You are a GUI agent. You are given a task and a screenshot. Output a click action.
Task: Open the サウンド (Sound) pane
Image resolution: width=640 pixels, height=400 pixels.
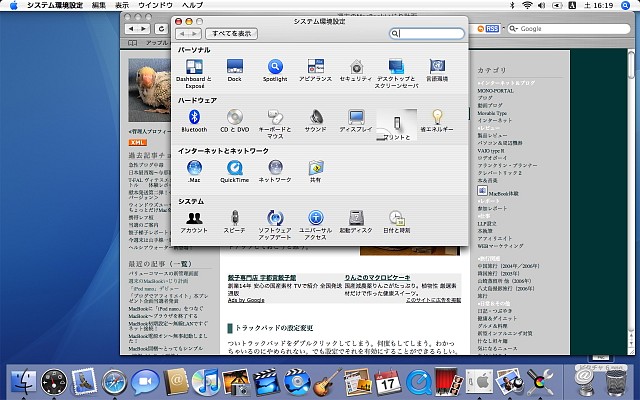[x=315, y=118]
